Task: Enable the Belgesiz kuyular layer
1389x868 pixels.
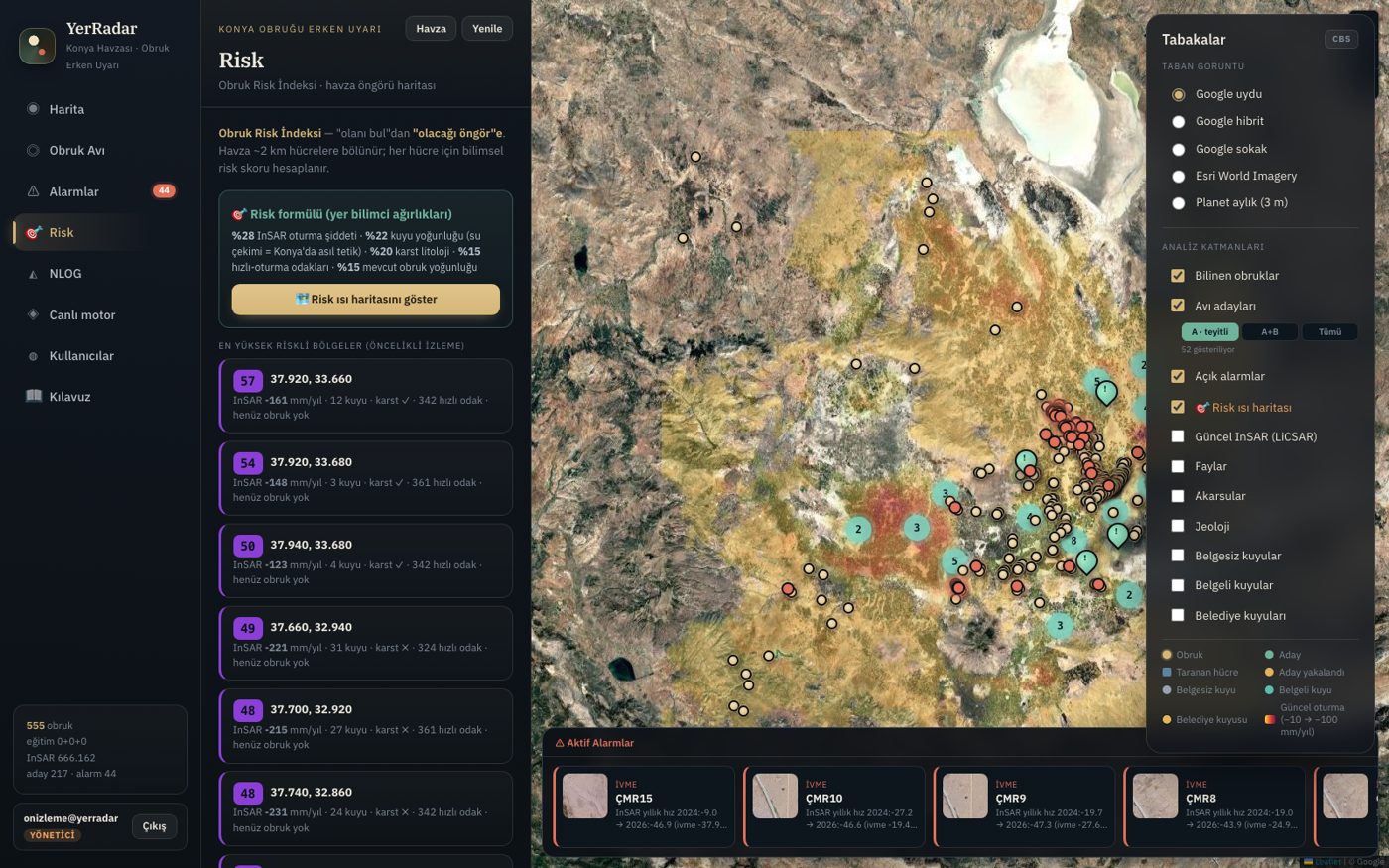Action: [x=1178, y=556]
